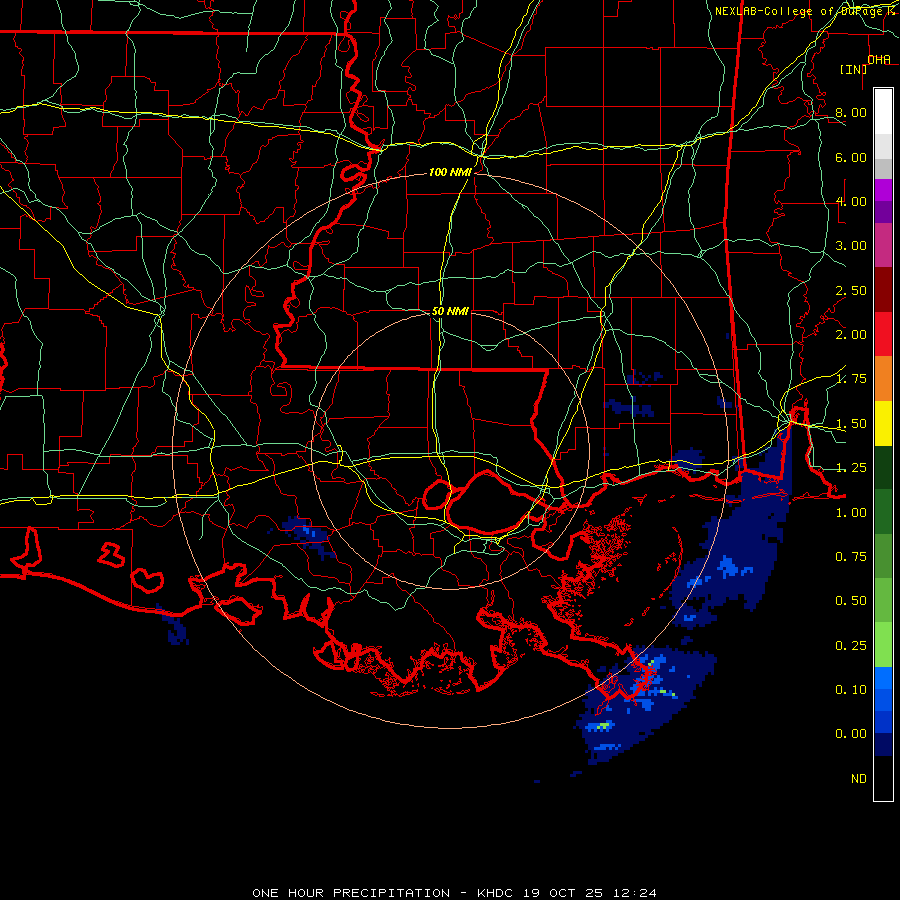Pick the white swatch atop the color bar

click(x=883, y=112)
